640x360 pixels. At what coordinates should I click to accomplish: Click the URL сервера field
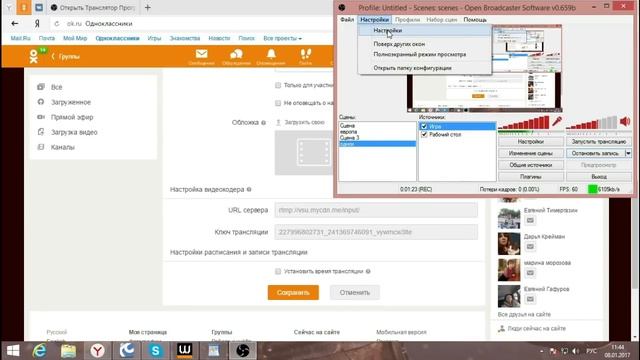[376, 210]
